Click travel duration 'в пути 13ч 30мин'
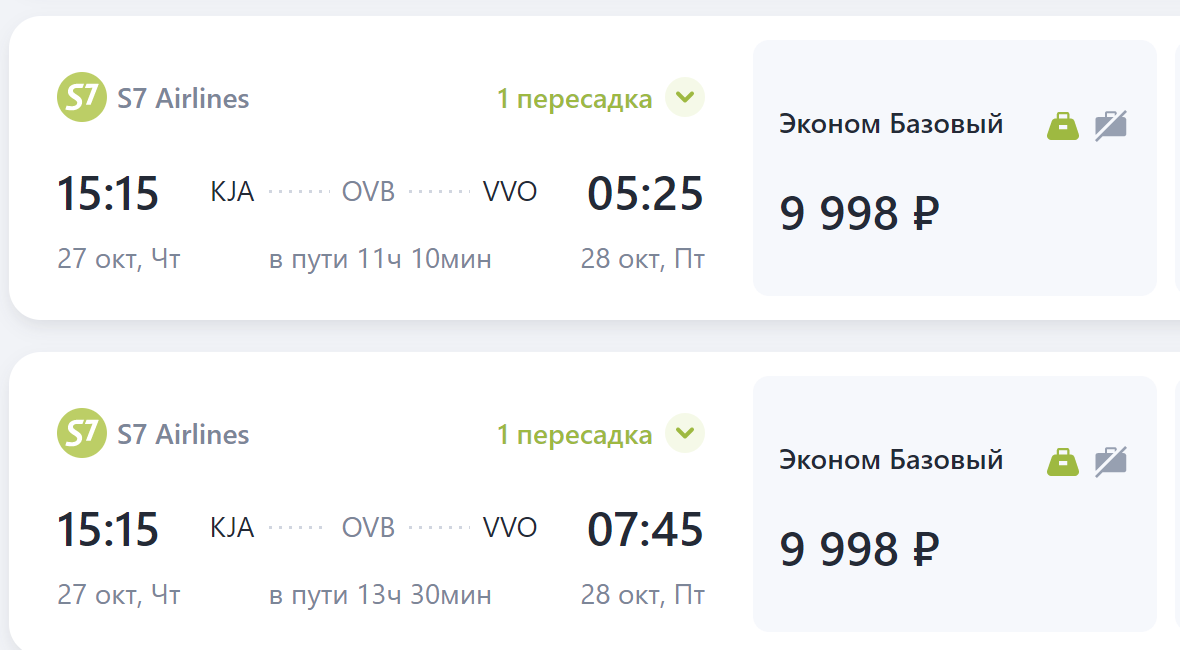 tap(380, 596)
